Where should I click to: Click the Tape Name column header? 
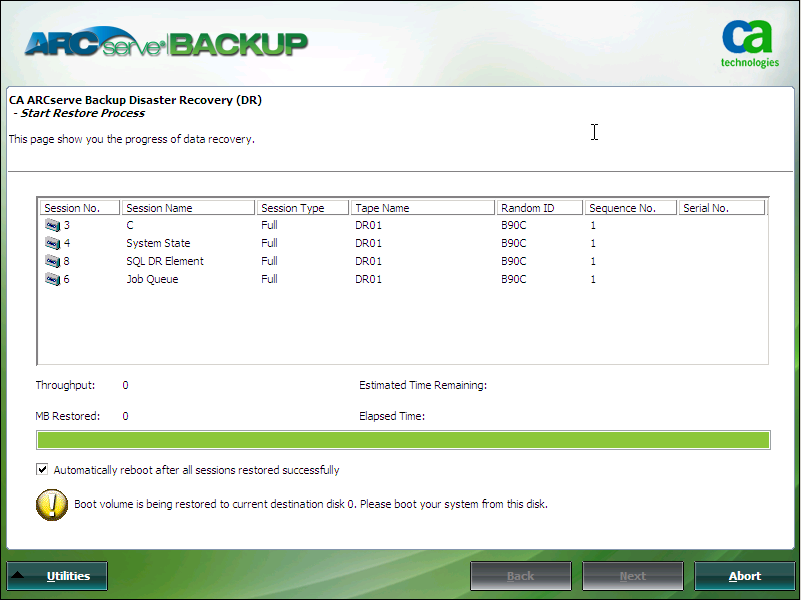point(423,208)
